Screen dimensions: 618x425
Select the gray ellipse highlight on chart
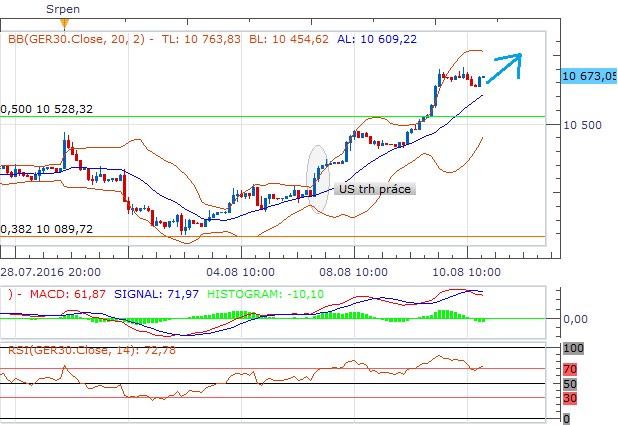[318, 178]
